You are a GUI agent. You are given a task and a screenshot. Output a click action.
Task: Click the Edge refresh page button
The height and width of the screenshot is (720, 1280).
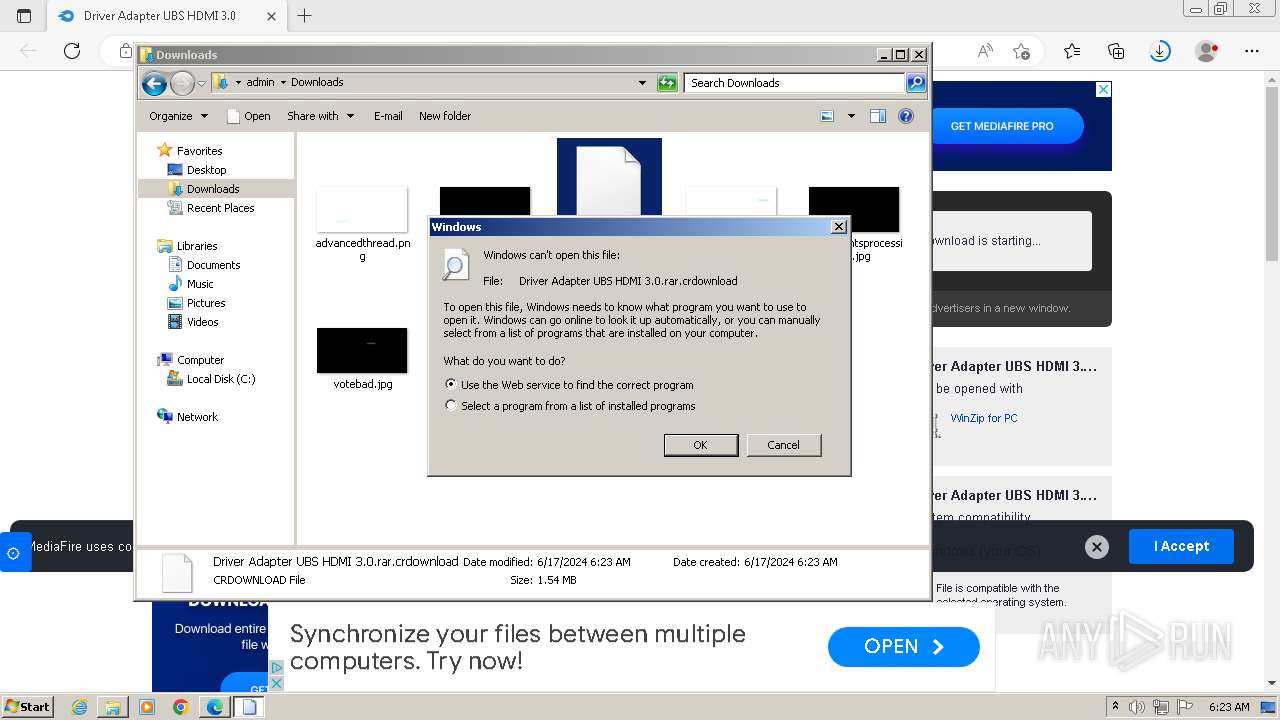pyautogui.click(x=71, y=51)
